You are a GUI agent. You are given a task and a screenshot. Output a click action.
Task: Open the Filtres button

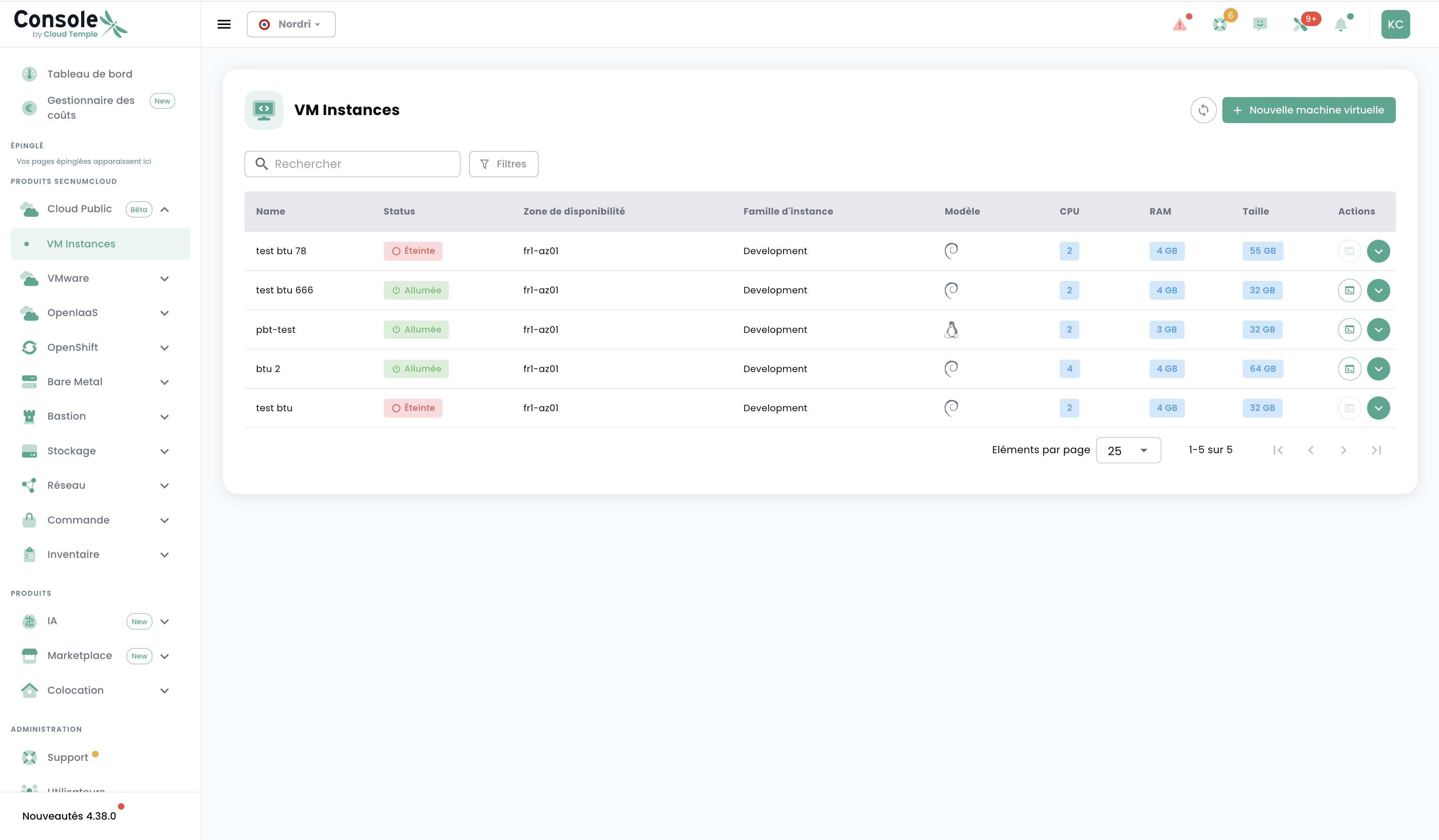[x=504, y=164]
